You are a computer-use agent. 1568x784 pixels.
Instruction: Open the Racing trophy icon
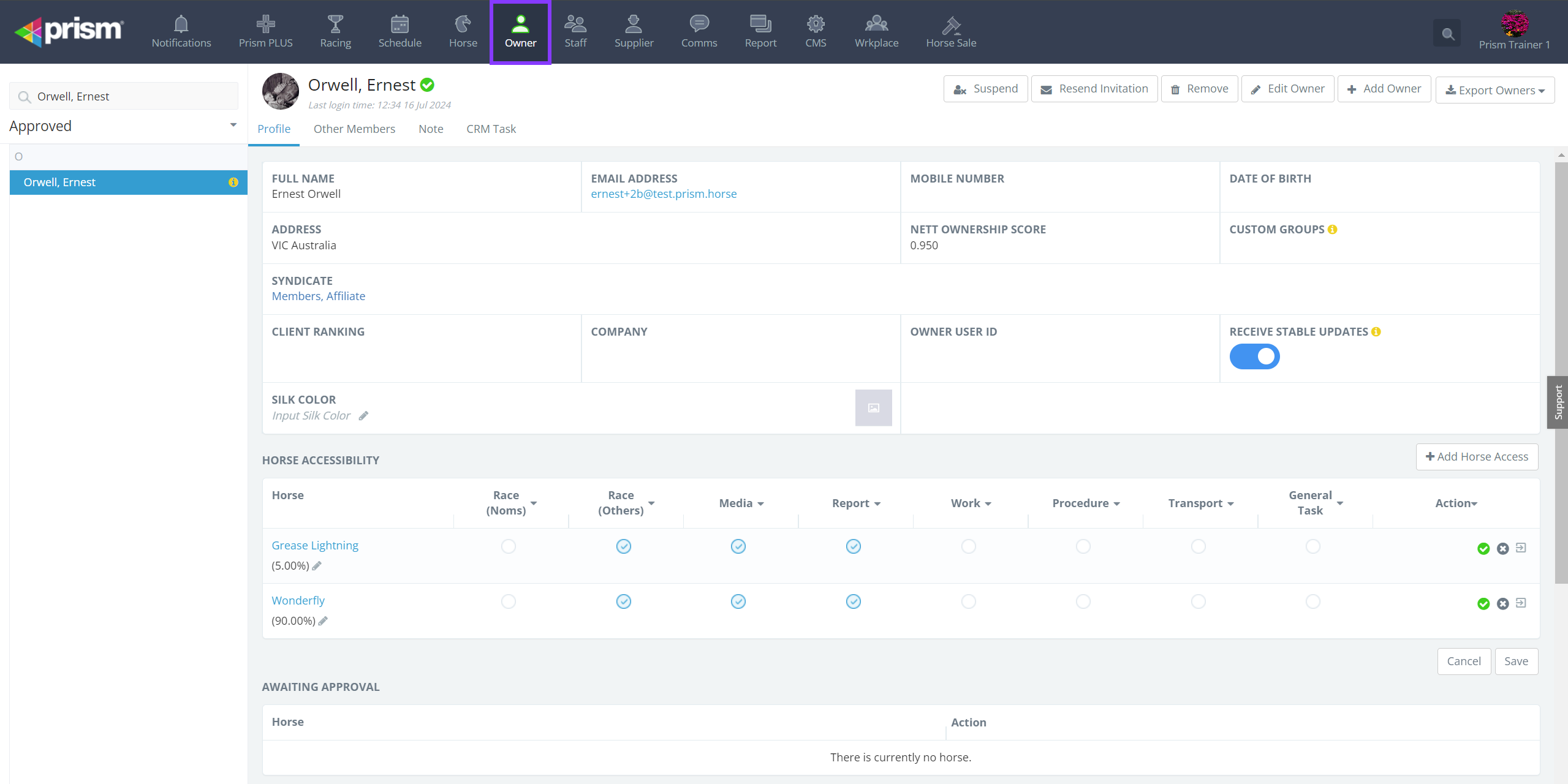click(335, 24)
